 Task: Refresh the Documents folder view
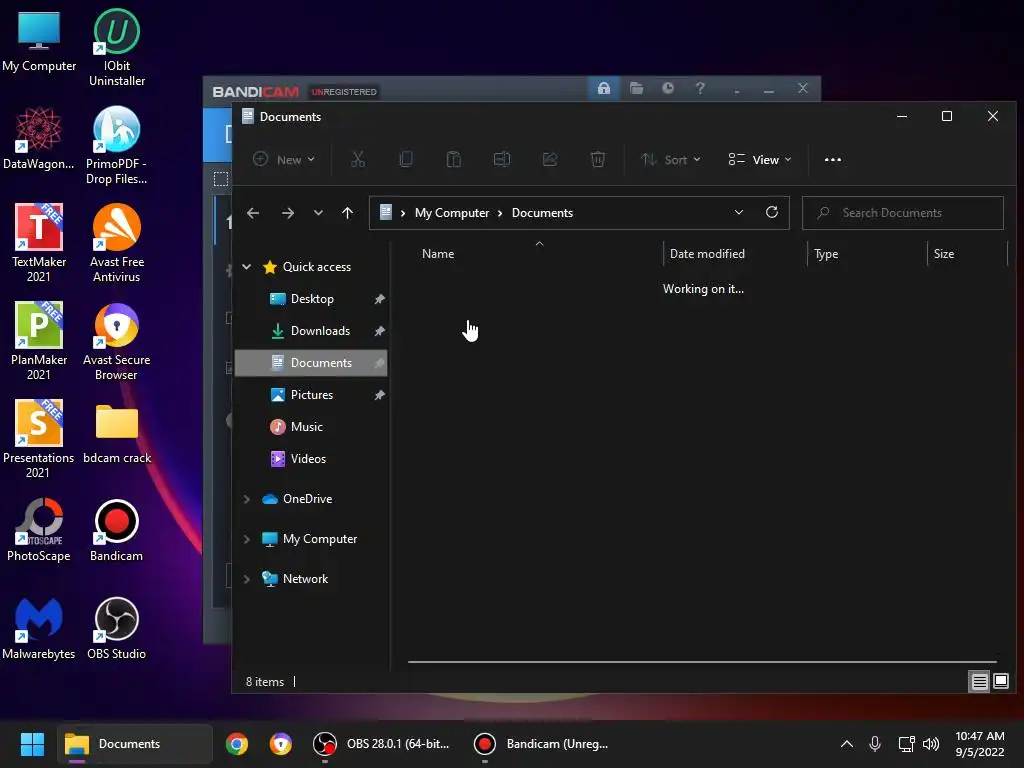[x=772, y=212]
